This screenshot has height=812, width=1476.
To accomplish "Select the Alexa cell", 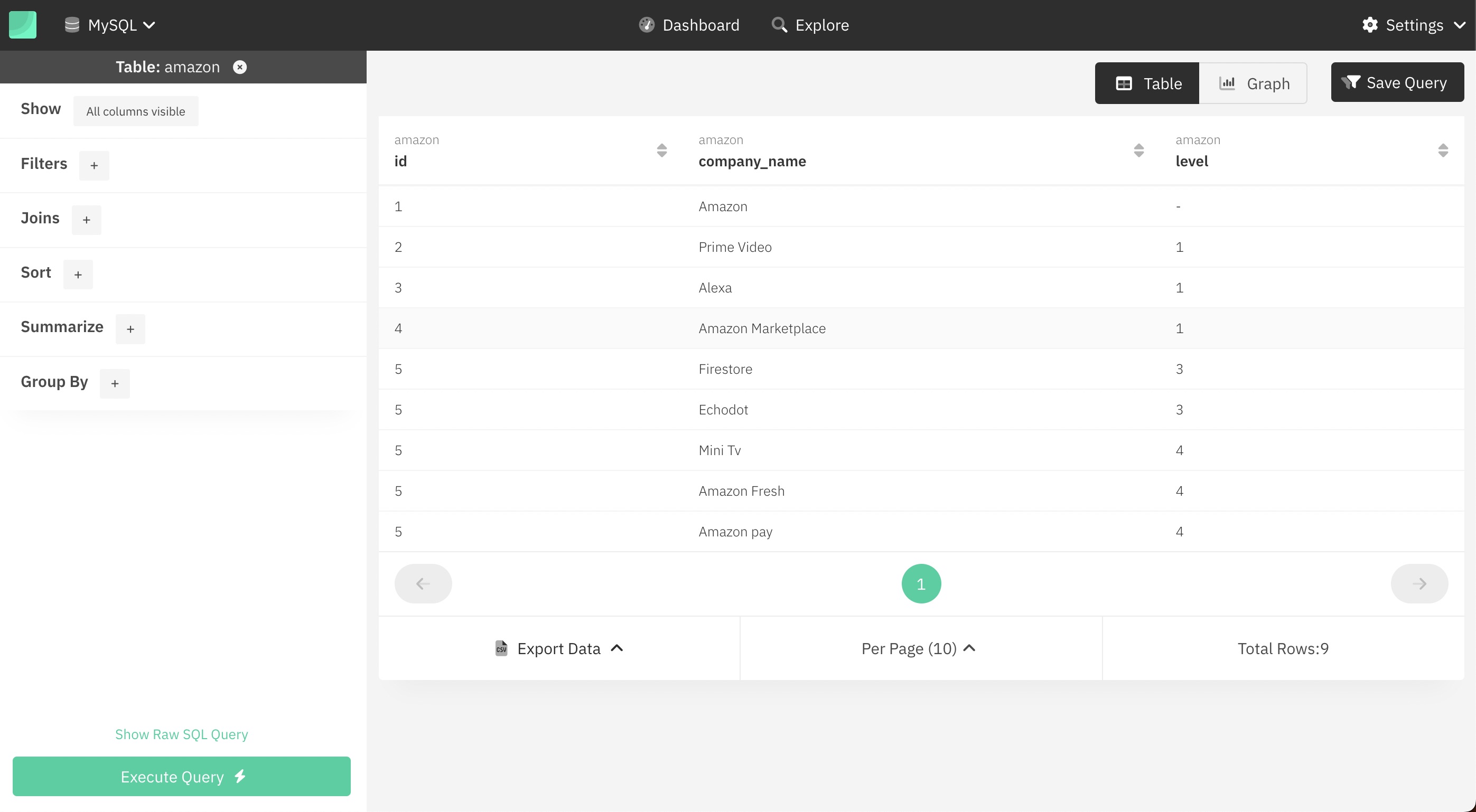I will tap(715, 287).
